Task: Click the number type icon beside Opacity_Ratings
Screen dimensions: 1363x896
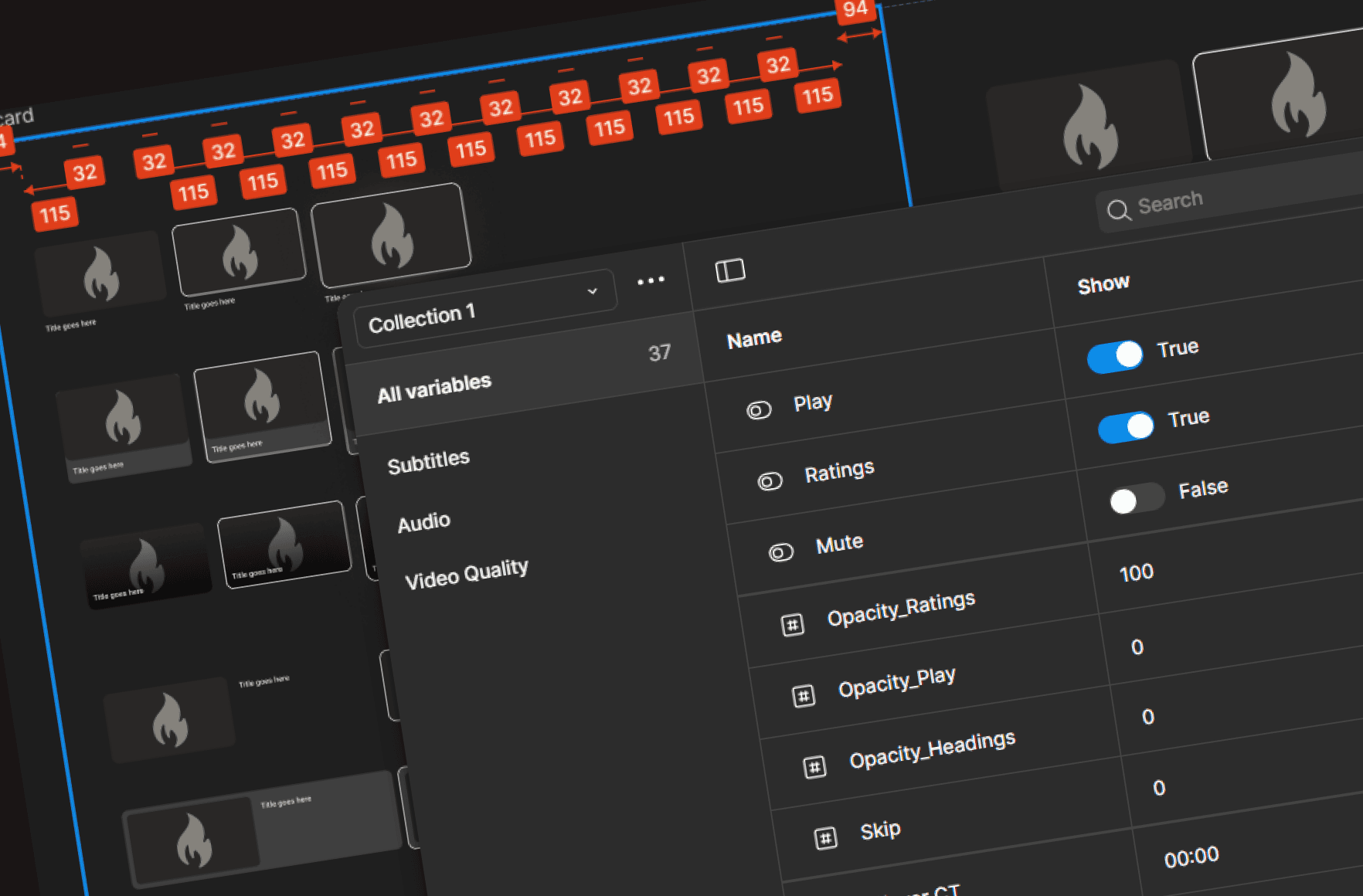Action: tap(792, 624)
